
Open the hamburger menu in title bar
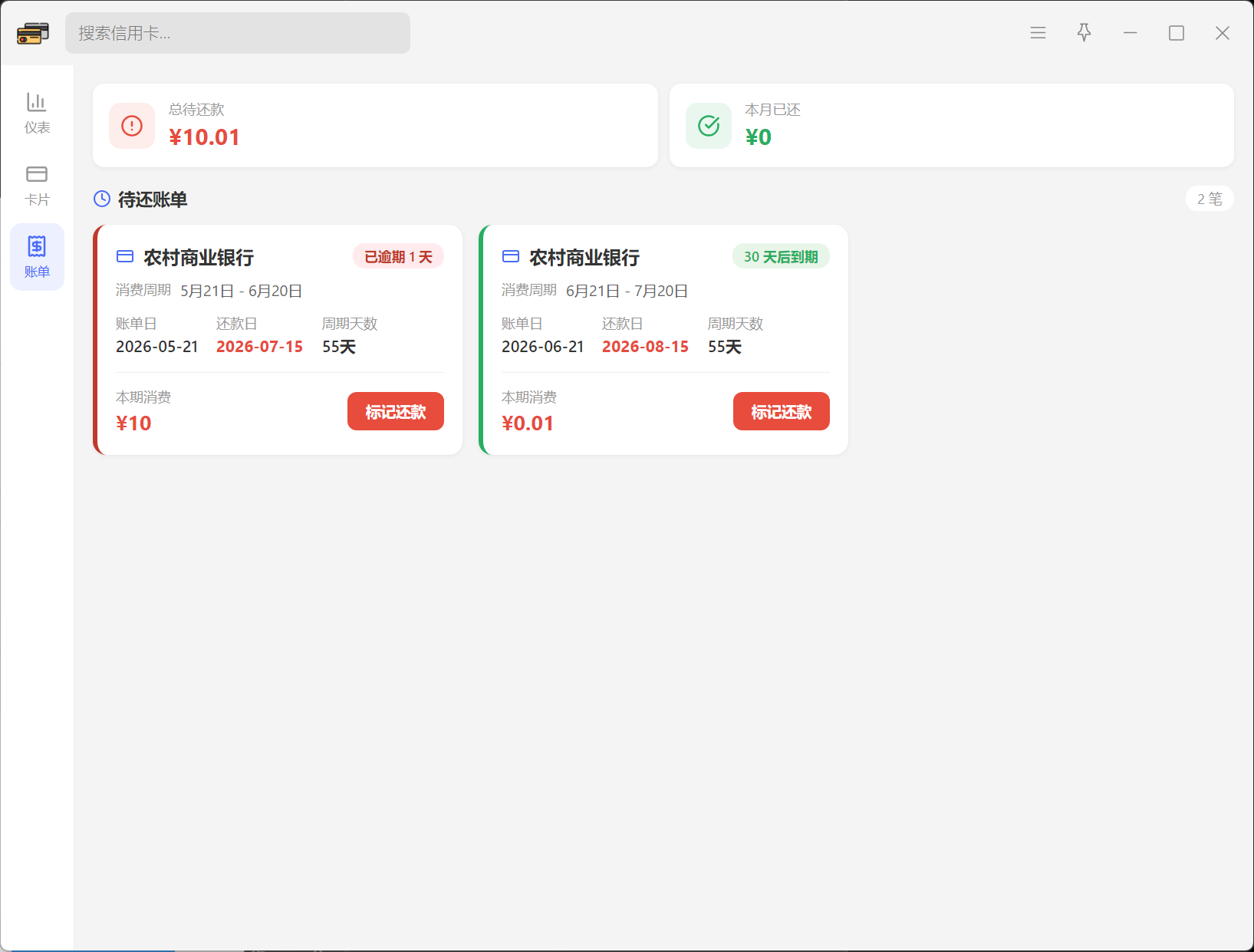[x=1038, y=33]
